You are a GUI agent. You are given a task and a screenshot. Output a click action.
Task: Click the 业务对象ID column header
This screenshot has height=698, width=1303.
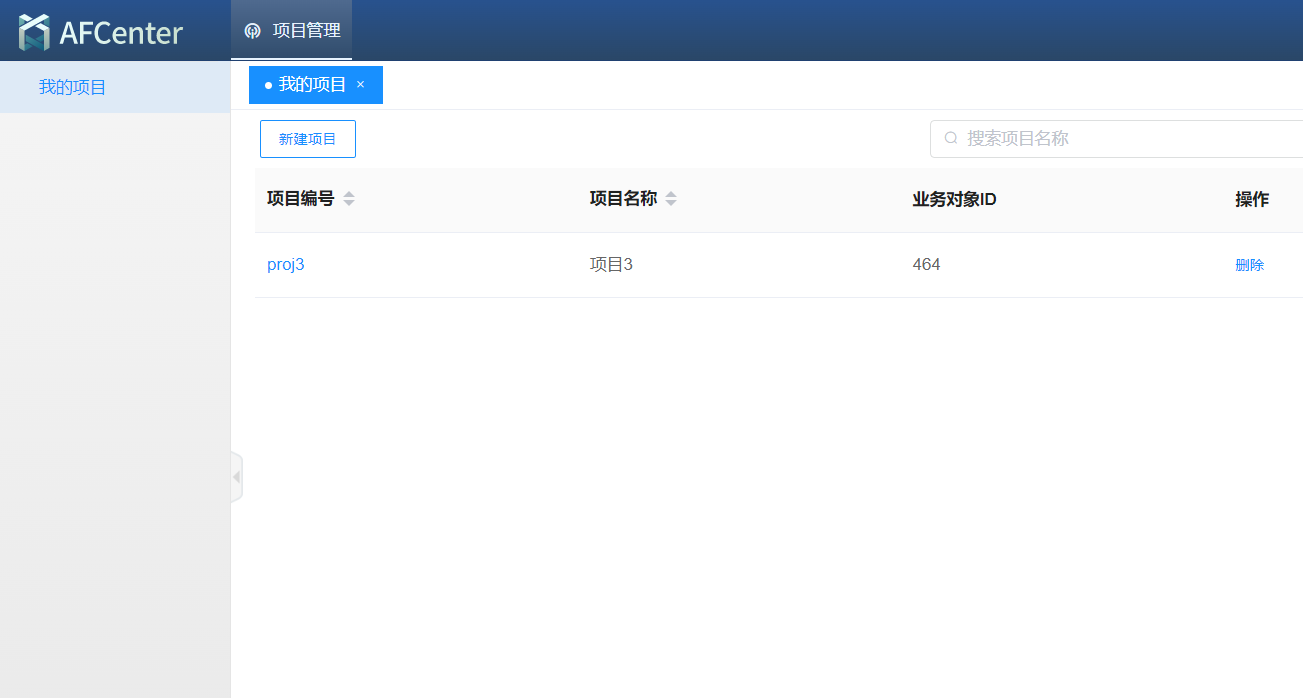pos(954,199)
